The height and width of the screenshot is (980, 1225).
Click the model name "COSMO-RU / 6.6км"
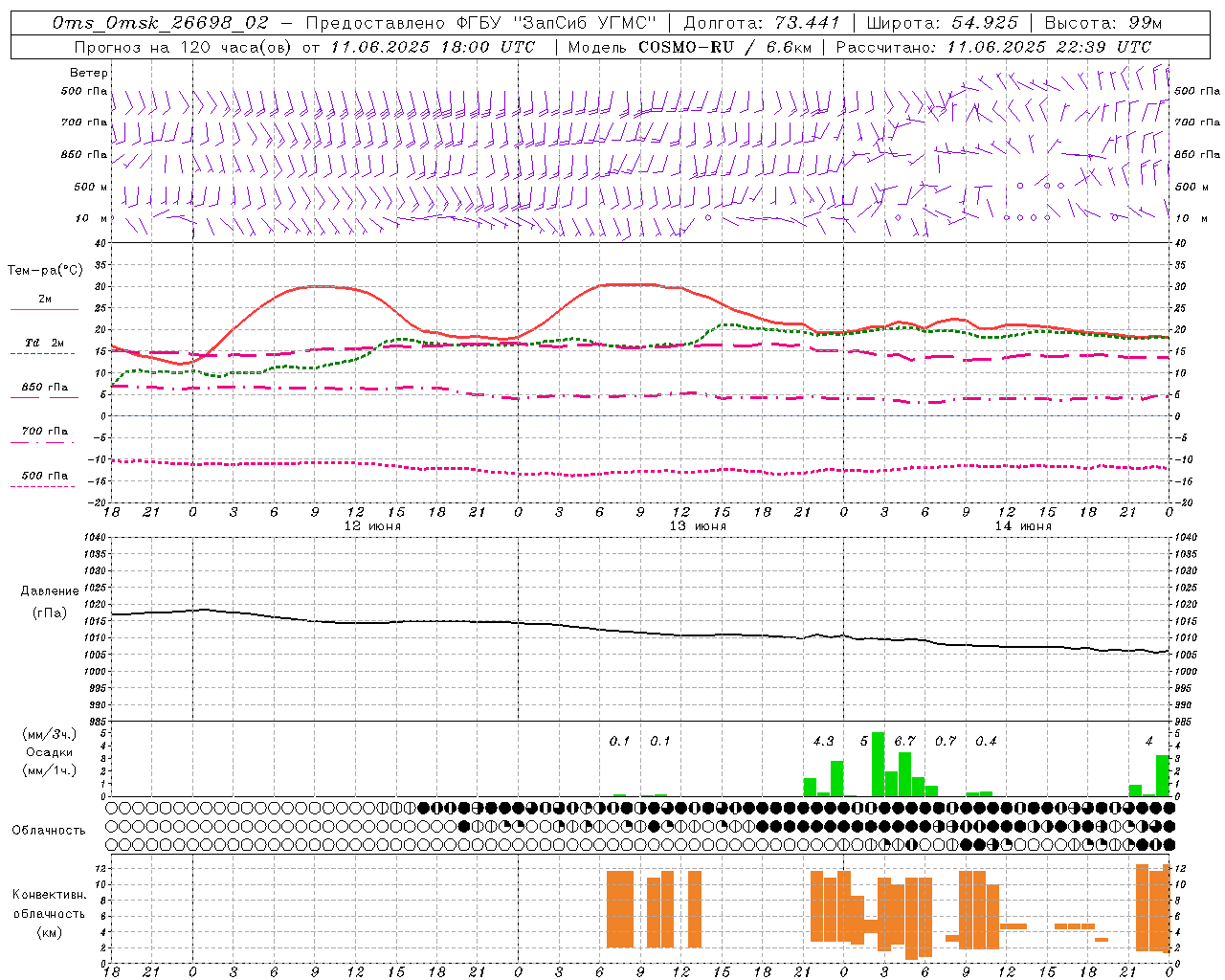click(x=725, y=47)
